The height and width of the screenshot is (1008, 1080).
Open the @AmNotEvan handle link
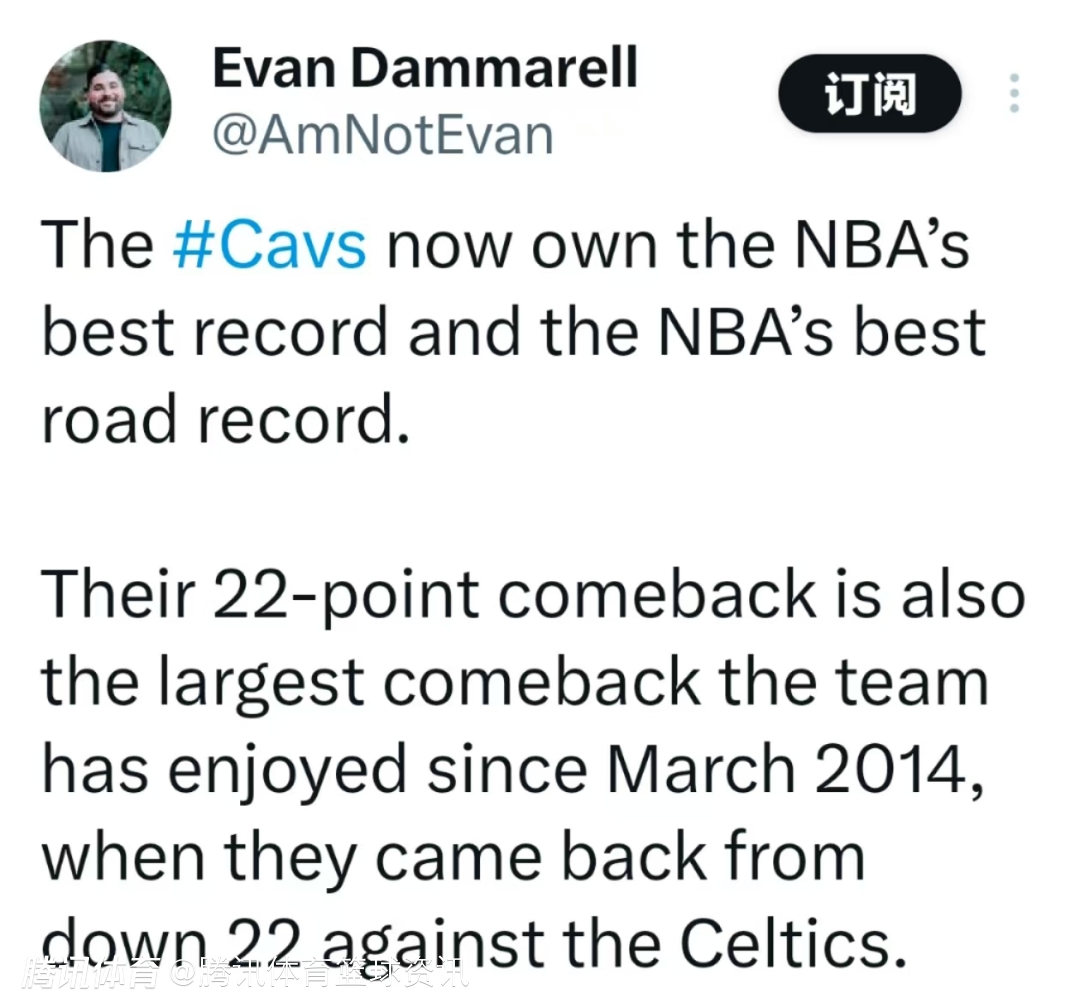(x=382, y=134)
